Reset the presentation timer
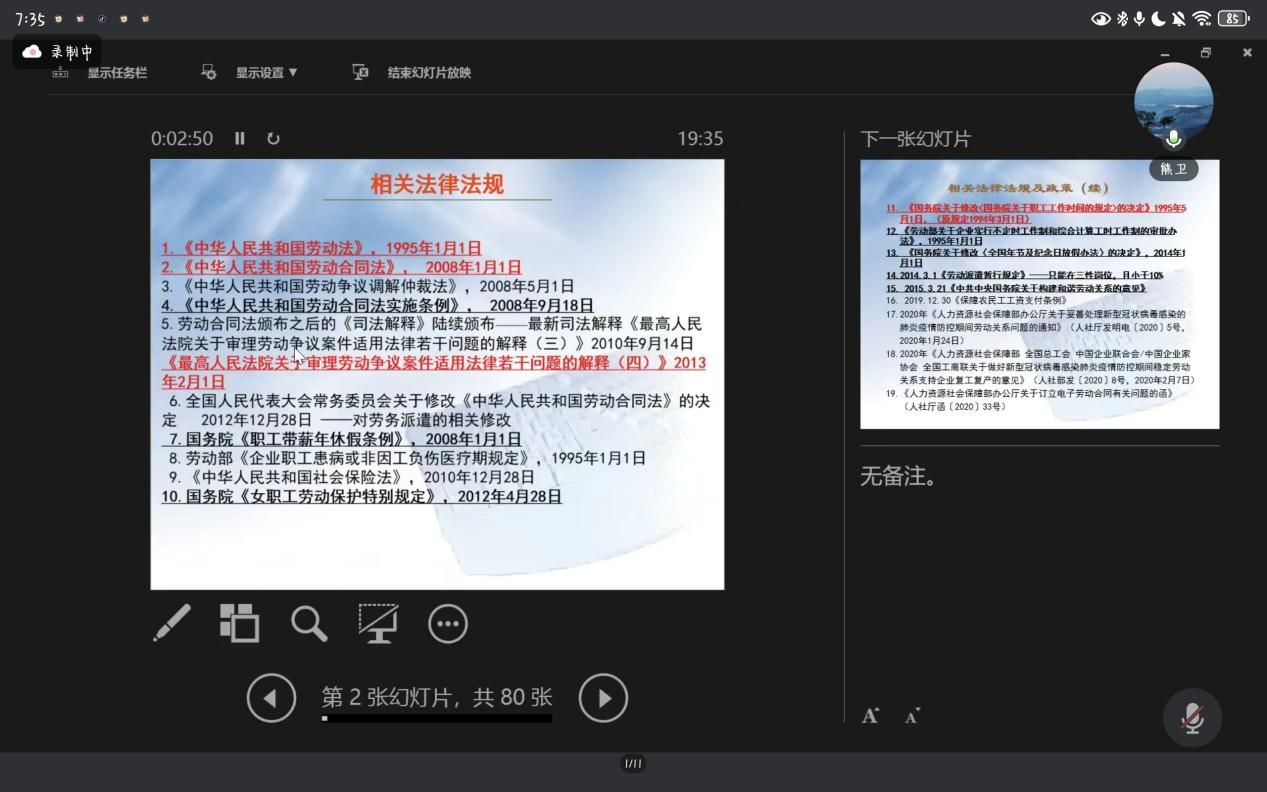Image resolution: width=1267 pixels, height=792 pixels. click(x=273, y=139)
